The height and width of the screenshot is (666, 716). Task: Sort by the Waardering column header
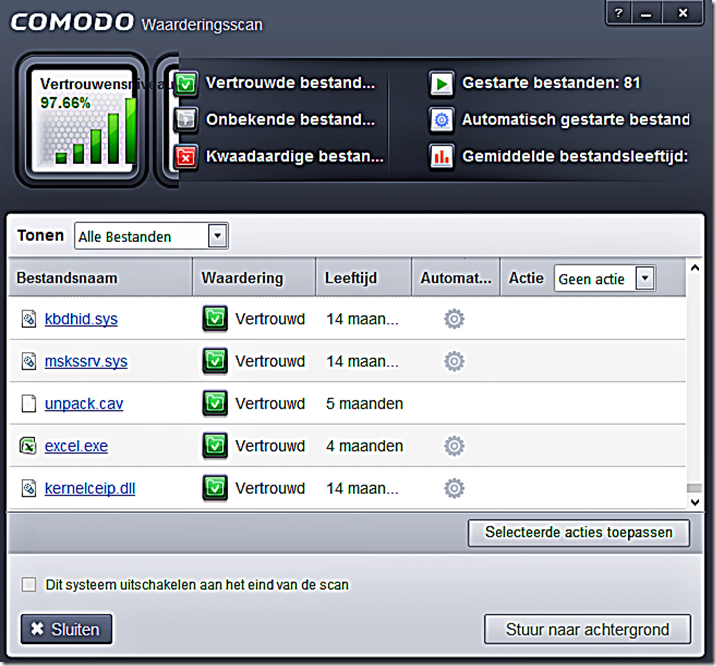(254, 278)
